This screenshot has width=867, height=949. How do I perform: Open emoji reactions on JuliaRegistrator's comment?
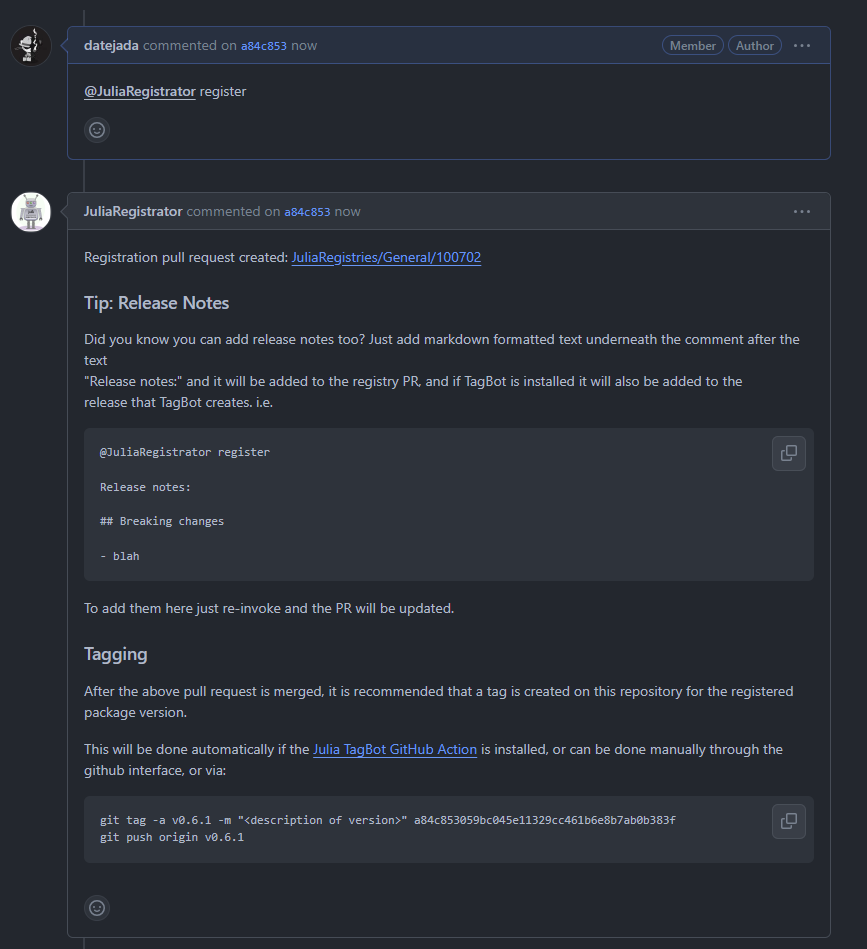click(96, 907)
